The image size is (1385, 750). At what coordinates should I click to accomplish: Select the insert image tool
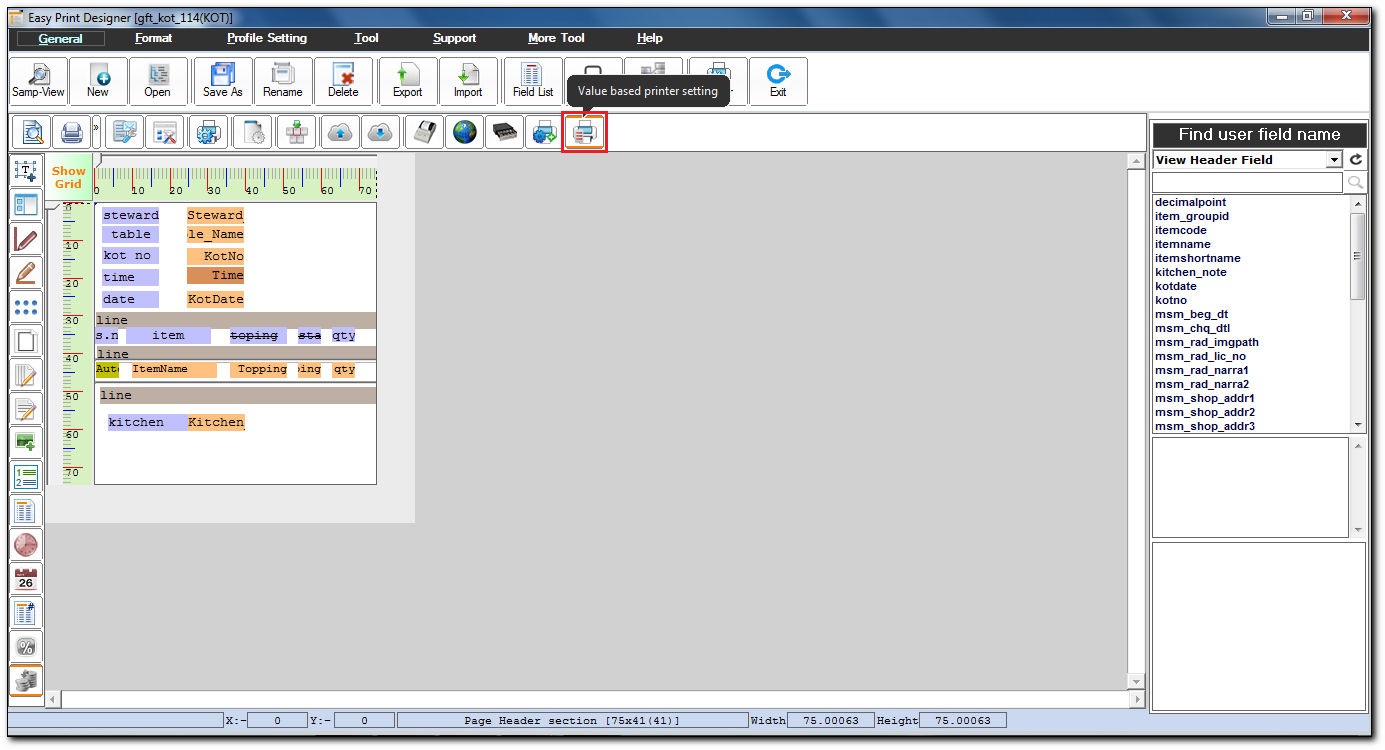coord(26,442)
